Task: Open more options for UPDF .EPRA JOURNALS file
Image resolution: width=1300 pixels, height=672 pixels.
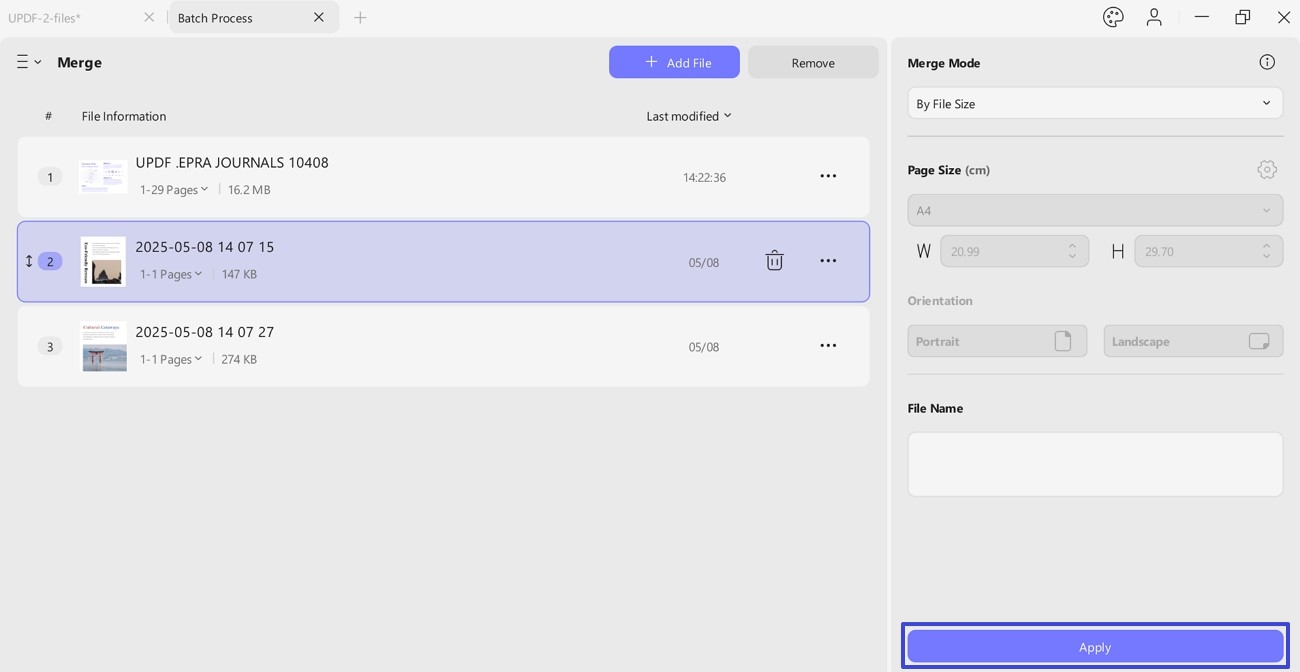Action: [828, 176]
